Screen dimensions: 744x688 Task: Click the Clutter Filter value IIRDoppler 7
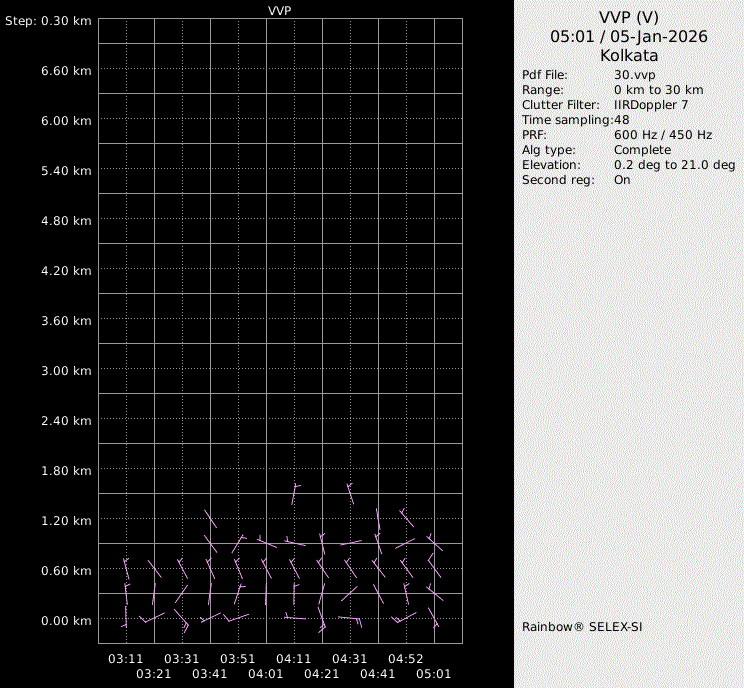click(651, 105)
